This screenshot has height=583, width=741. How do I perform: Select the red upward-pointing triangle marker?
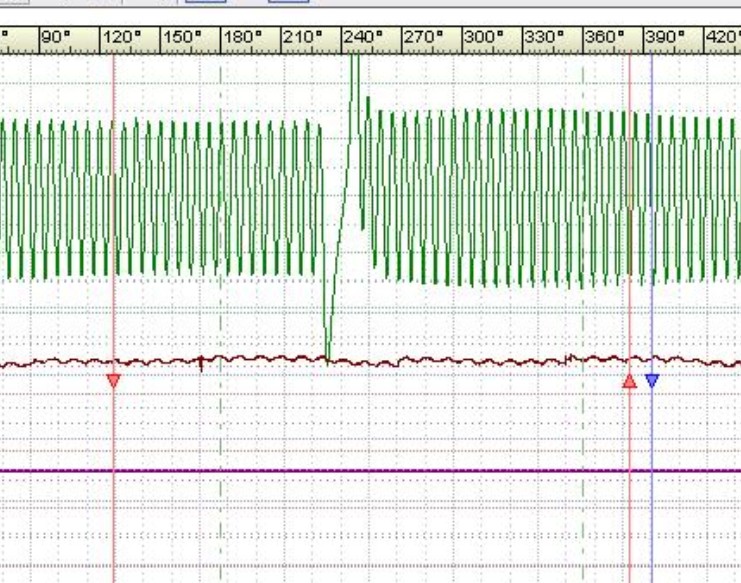click(629, 381)
